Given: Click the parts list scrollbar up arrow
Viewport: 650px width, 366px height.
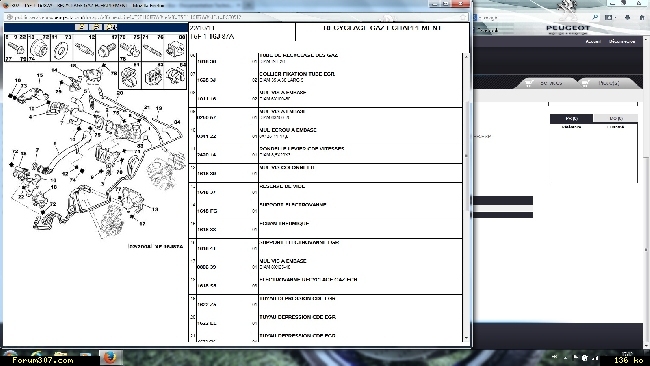Looking at the screenshot, I should [x=466, y=56].
